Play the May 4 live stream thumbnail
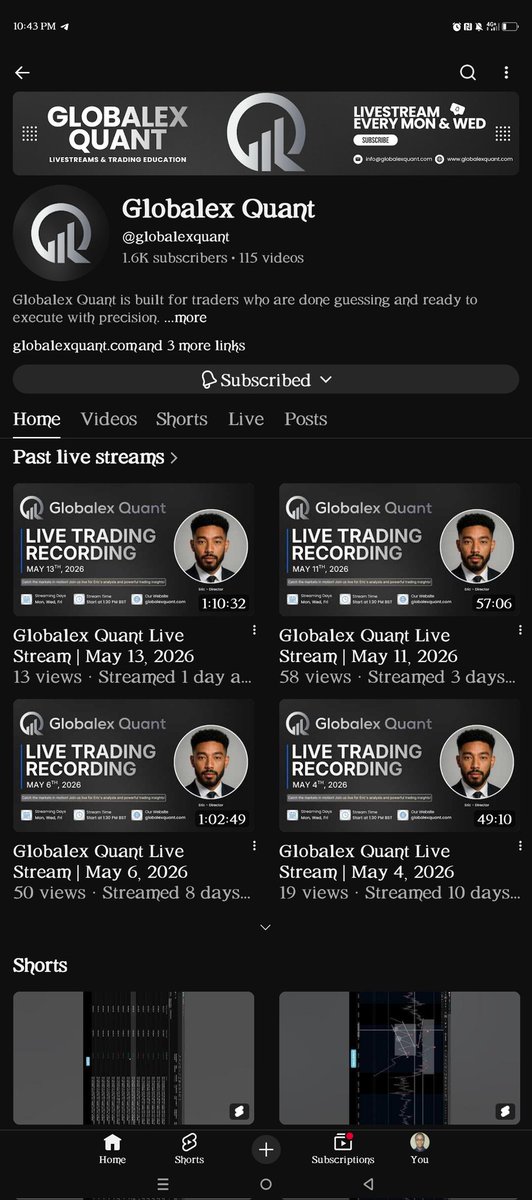This screenshot has width=532, height=1200. pos(399,767)
